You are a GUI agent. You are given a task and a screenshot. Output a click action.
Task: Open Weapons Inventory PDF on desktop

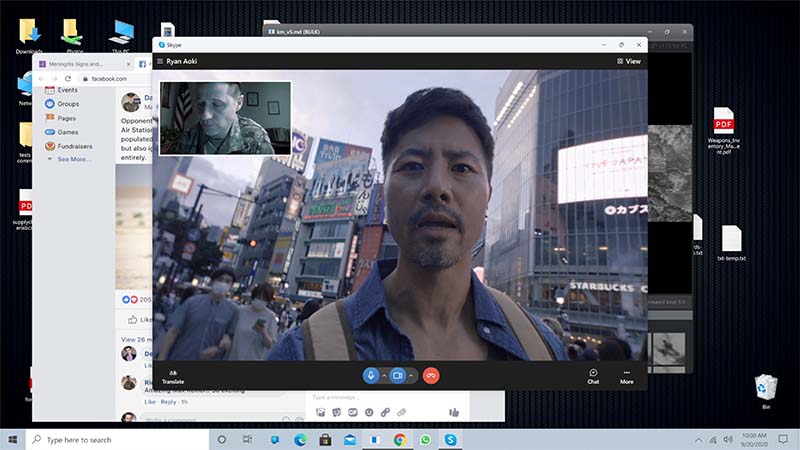point(723,131)
